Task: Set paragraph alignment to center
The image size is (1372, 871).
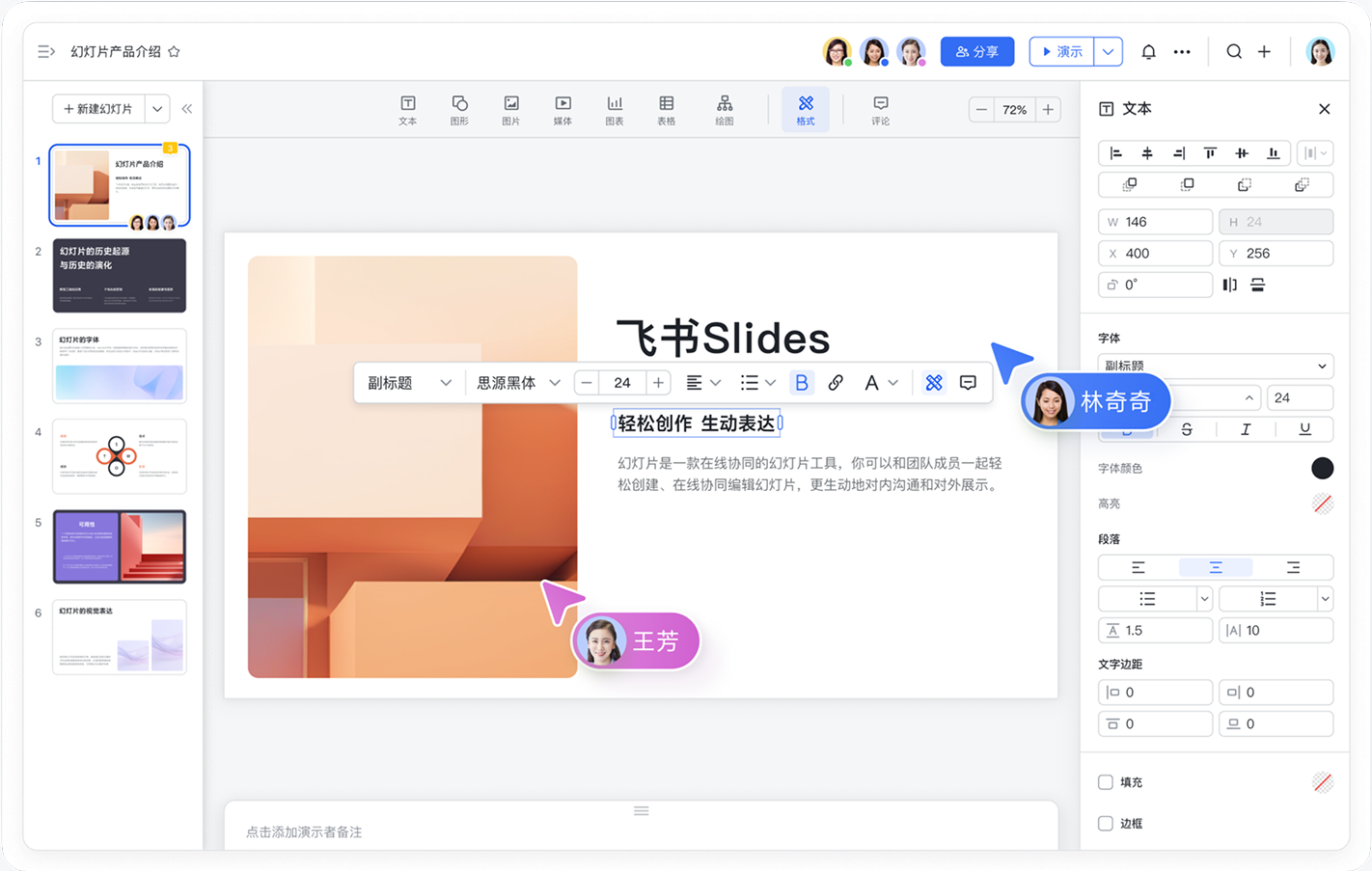Action: click(1216, 567)
